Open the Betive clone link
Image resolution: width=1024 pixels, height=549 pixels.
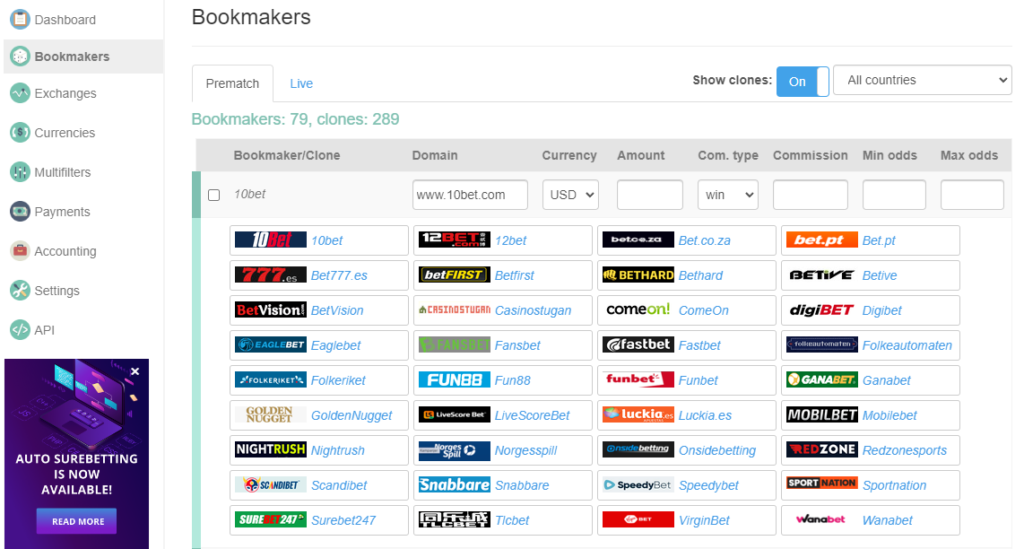click(879, 275)
